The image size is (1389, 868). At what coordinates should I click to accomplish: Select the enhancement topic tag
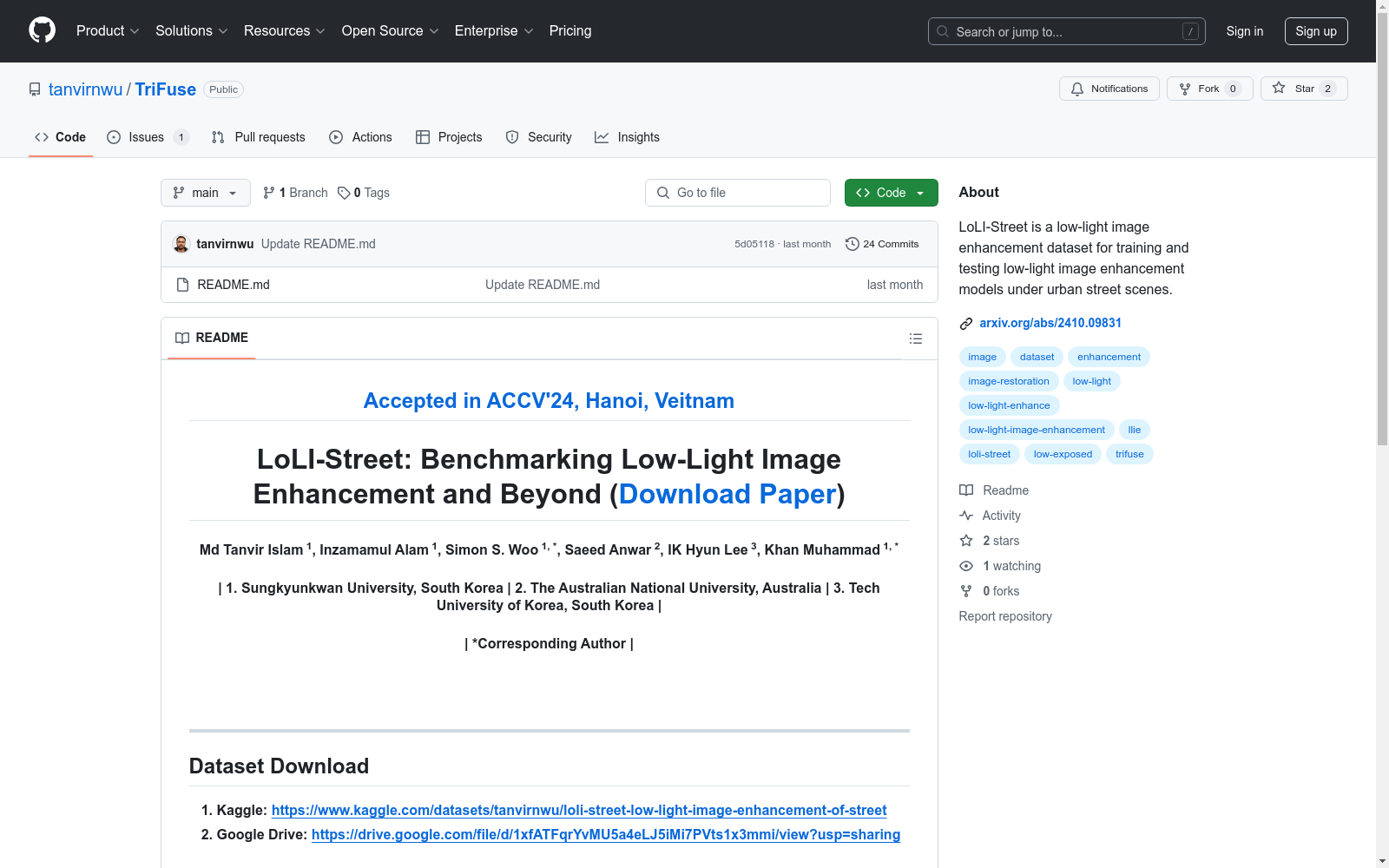coord(1109,357)
